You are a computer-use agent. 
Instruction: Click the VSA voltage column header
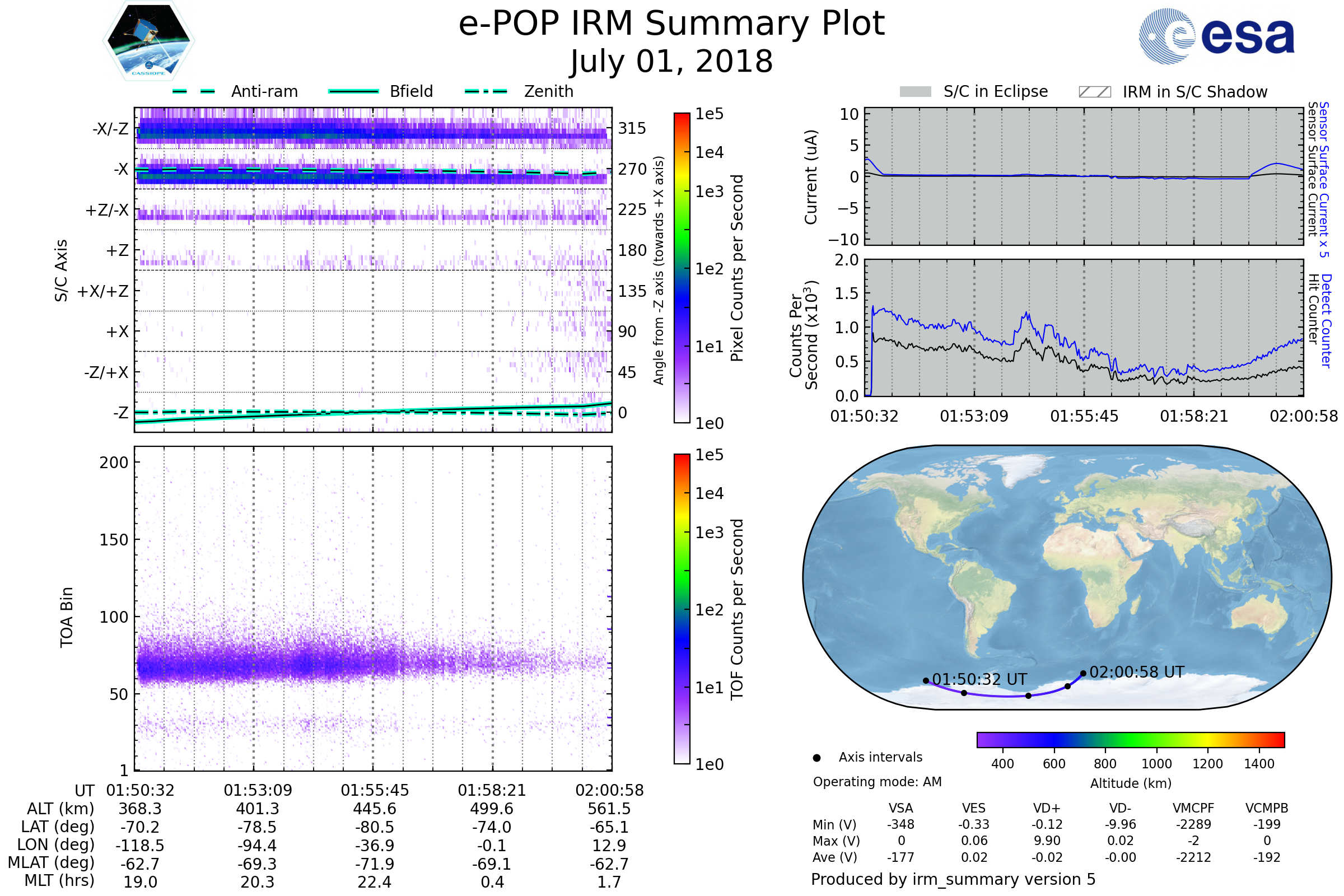[900, 808]
